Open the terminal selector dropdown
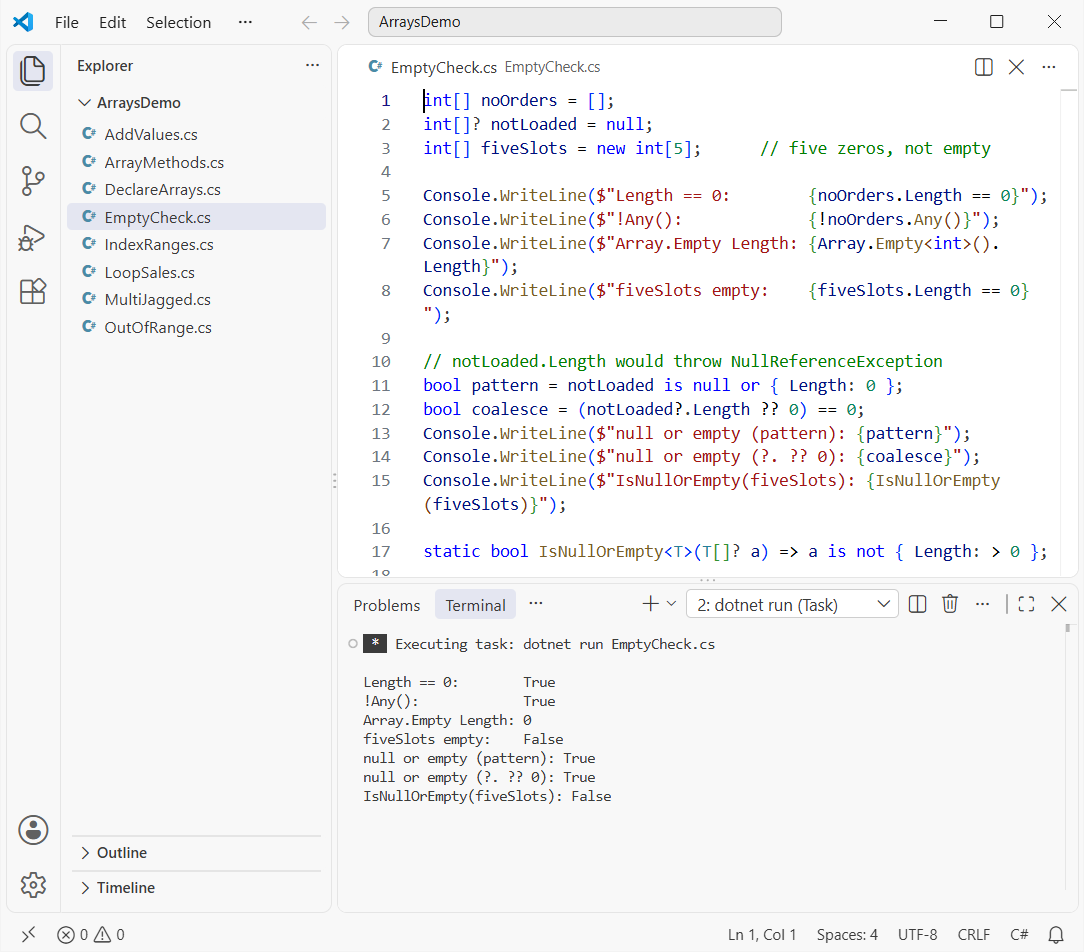Viewport: 1084px width, 952px height. (x=792, y=605)
